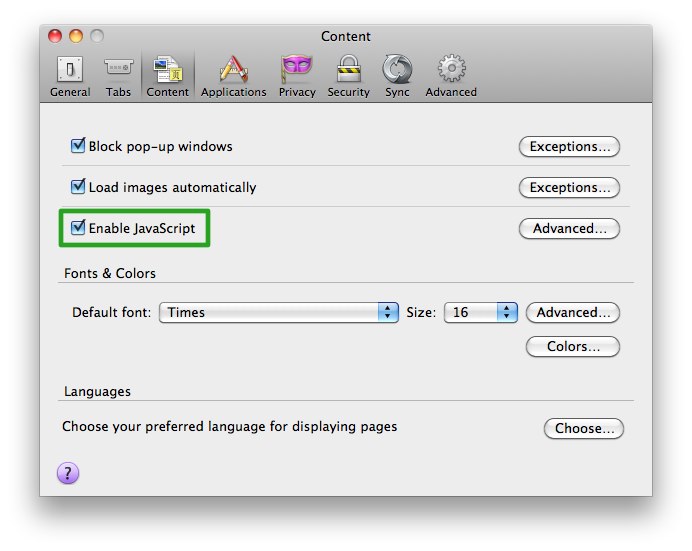The image size is (692, 551).
Task: Click the Colors... button
Action: [573, 346]
